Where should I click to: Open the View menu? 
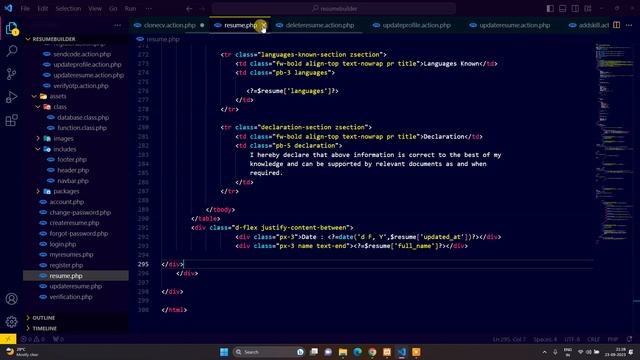point(95,9)
